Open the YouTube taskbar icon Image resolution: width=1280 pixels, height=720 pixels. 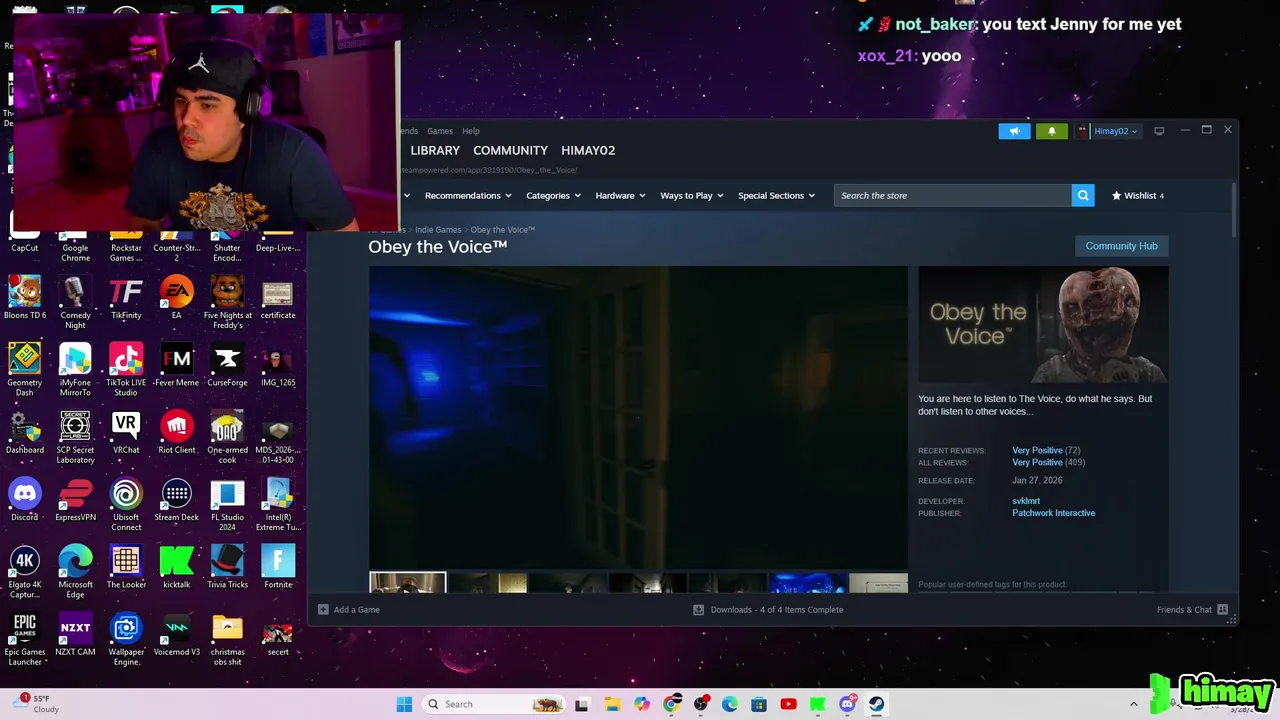(788, 704)
